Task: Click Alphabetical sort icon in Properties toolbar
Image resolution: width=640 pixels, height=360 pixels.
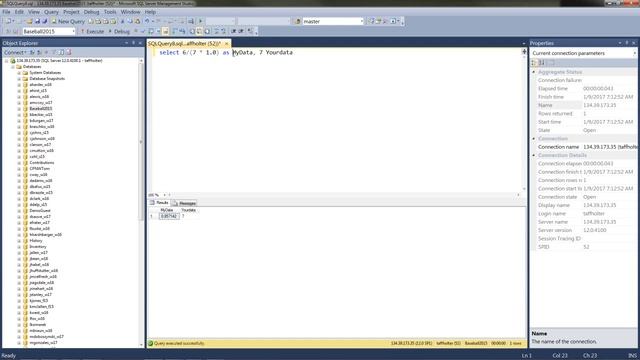Action: point(542,62)
